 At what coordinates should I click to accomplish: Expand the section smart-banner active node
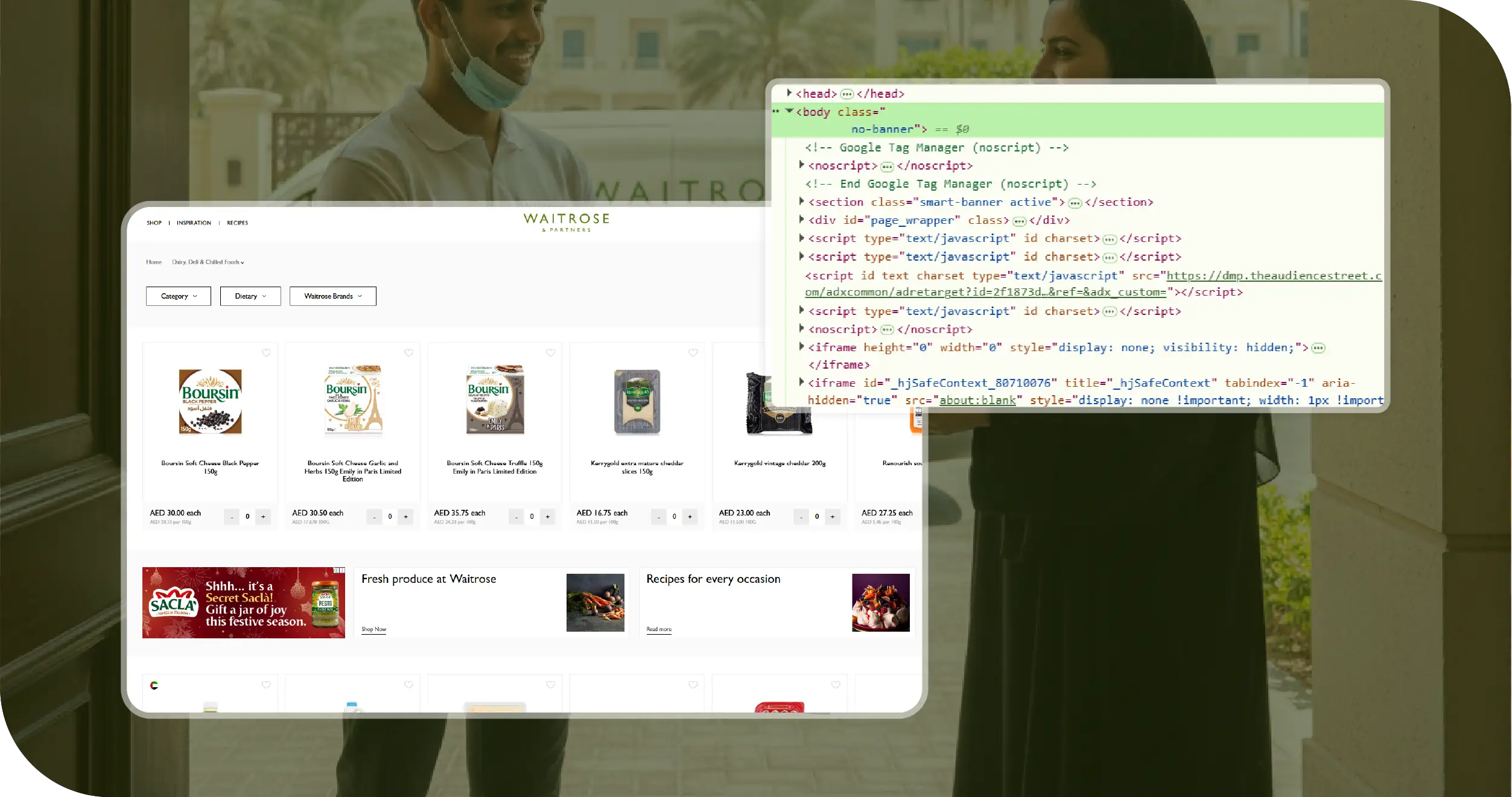(801, 202)
